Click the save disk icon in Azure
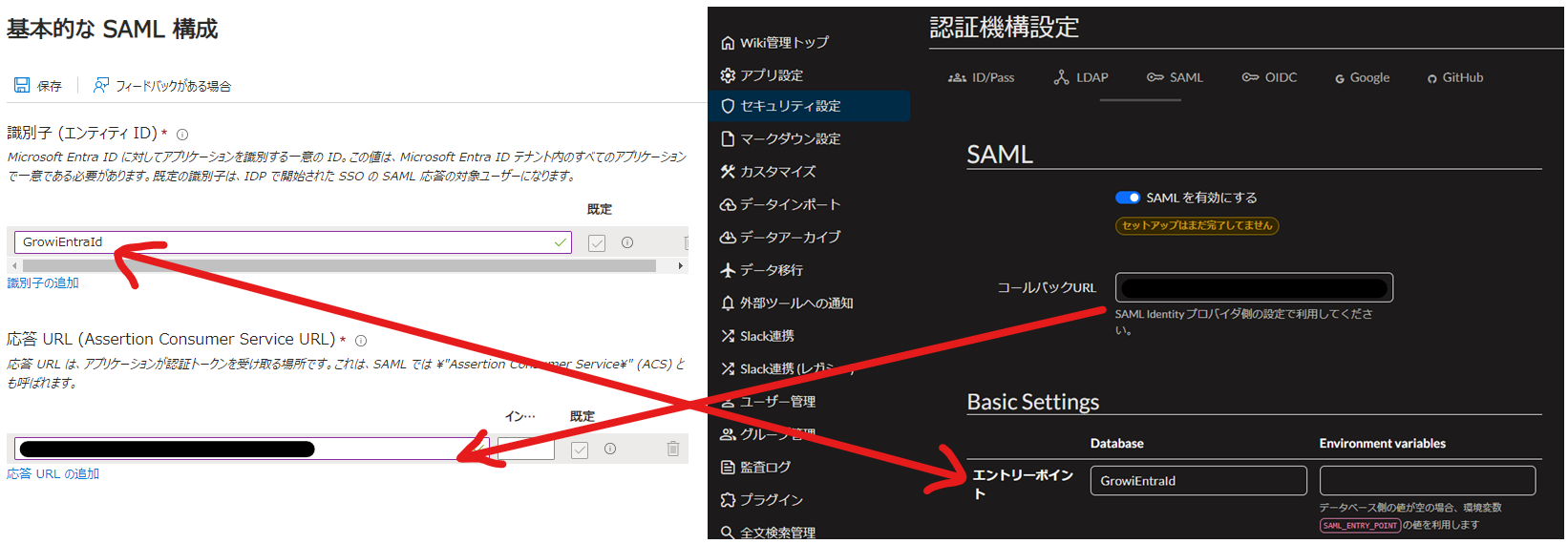Screen dimensions: 1568x544 [x=22, y=85]
